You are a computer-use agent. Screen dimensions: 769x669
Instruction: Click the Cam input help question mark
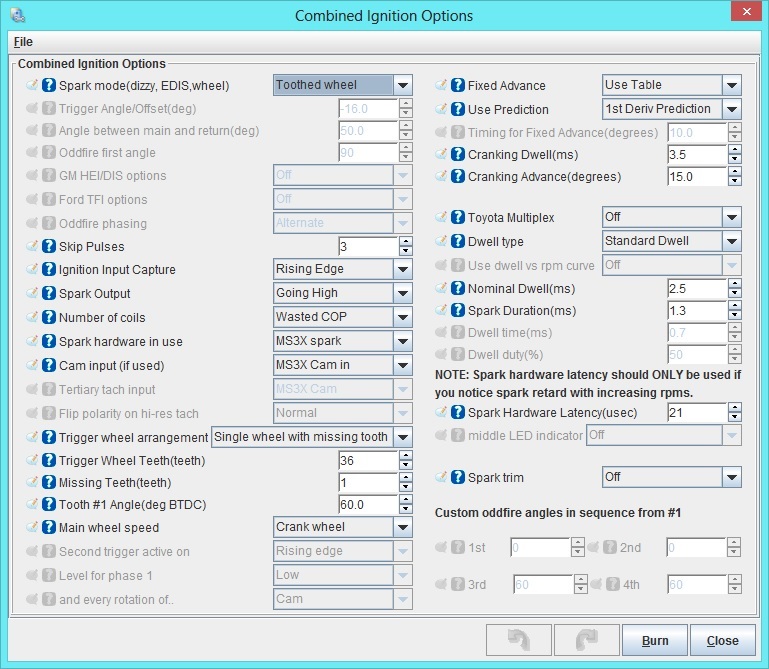49,365
